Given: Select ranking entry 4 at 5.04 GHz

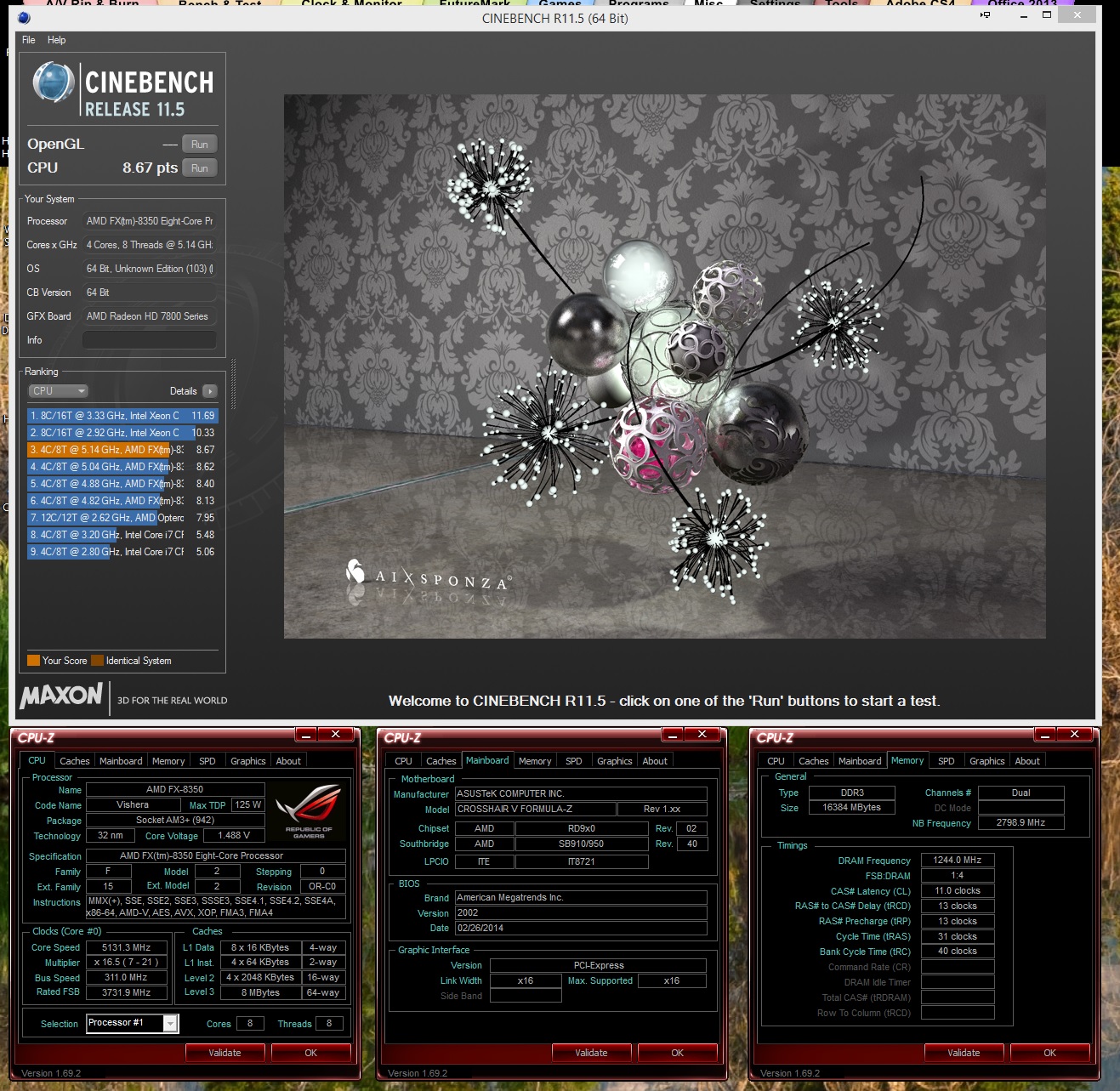Looking at the screenshot, I should [x=122, y=467].
